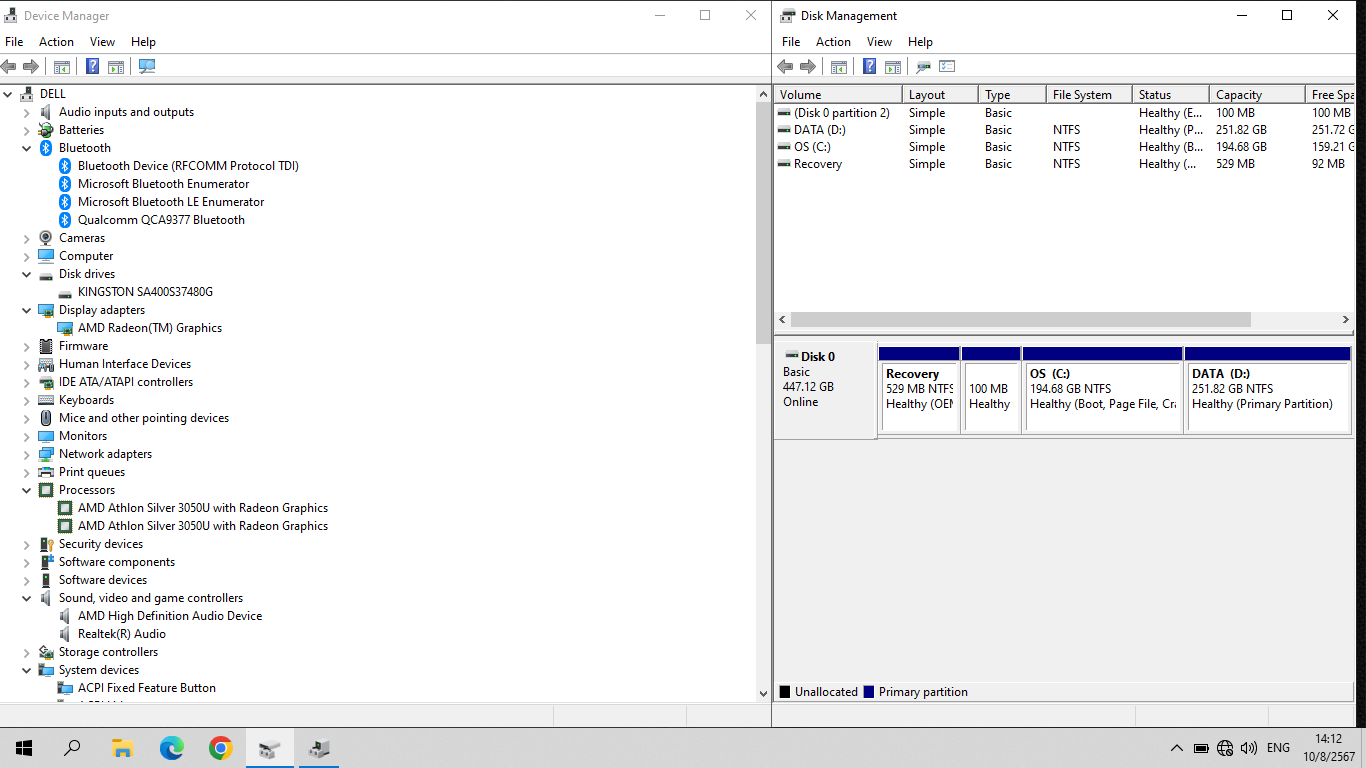
Task: Select the Firmware category icon
Action: (x=46, y=346)
